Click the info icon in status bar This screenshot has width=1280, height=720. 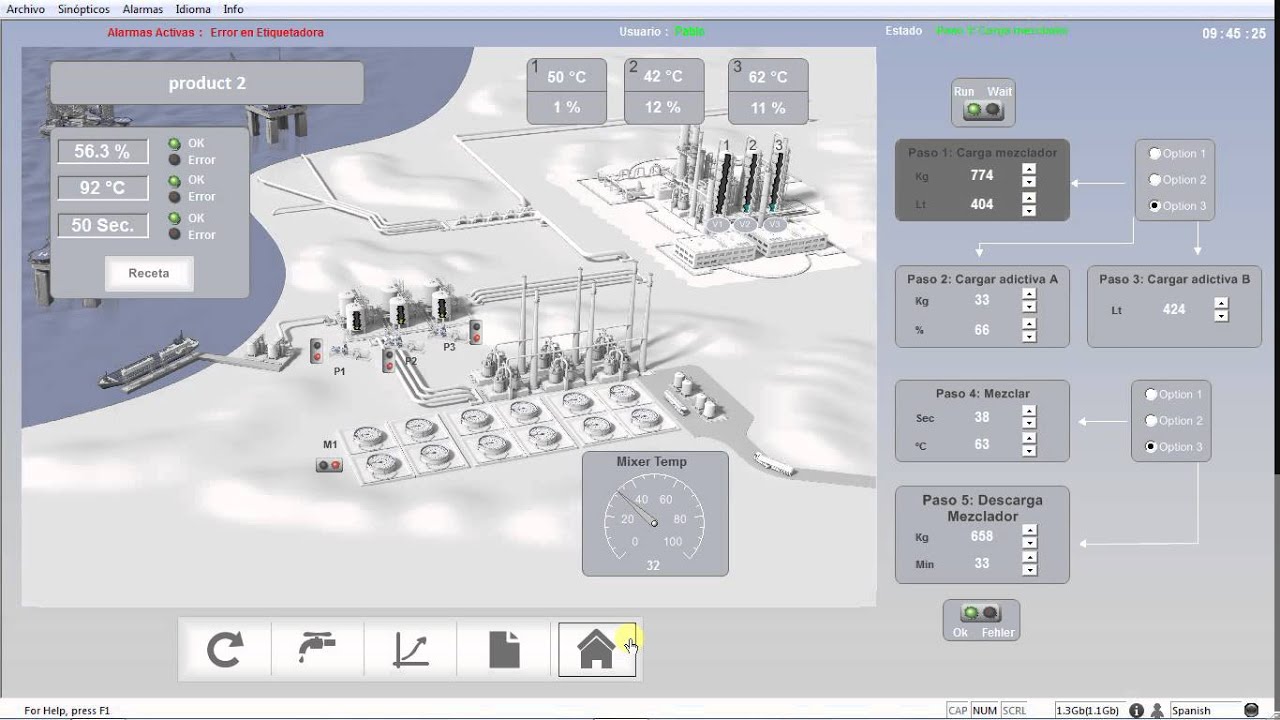click(1137, 711)
